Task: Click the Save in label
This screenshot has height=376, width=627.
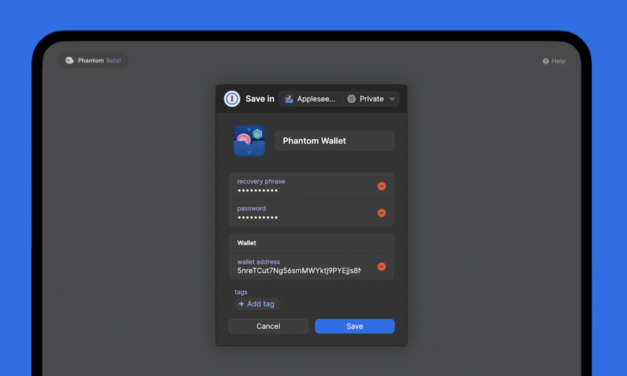Action: pos(260,99)
